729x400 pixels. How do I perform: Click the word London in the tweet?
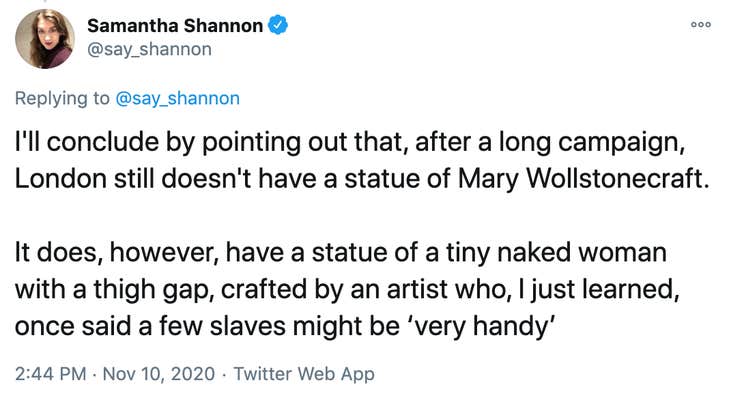tap(61, 179)
